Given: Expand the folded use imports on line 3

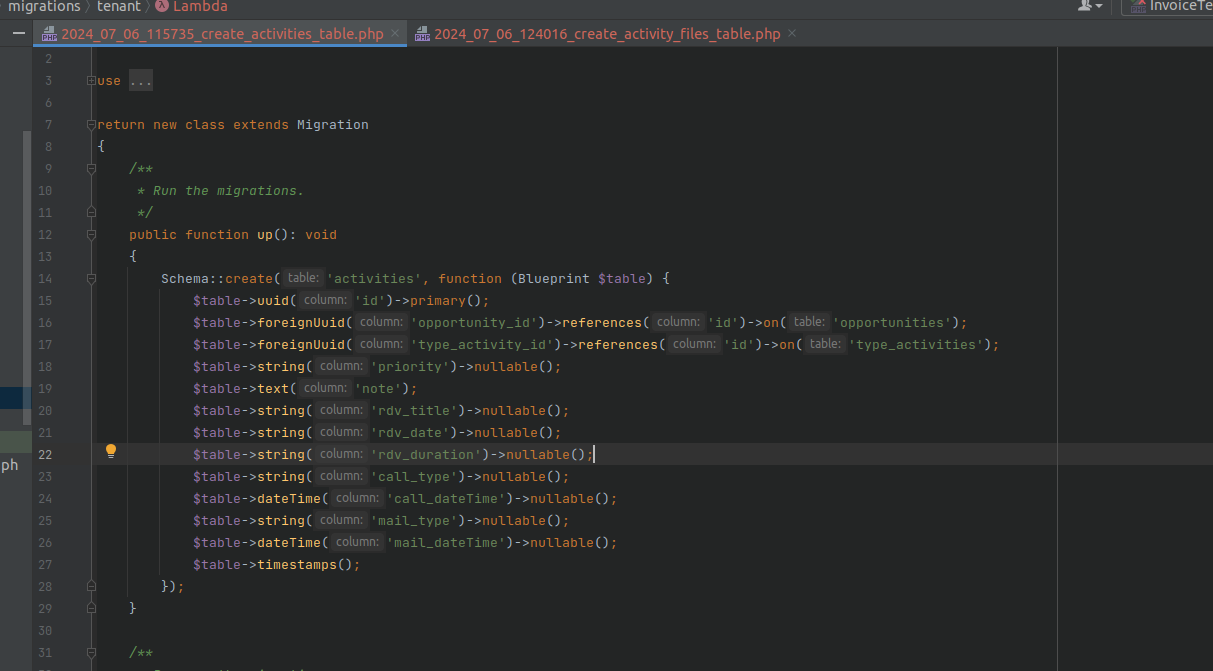Looking at the screenshot, I should [x=91, y=81].
